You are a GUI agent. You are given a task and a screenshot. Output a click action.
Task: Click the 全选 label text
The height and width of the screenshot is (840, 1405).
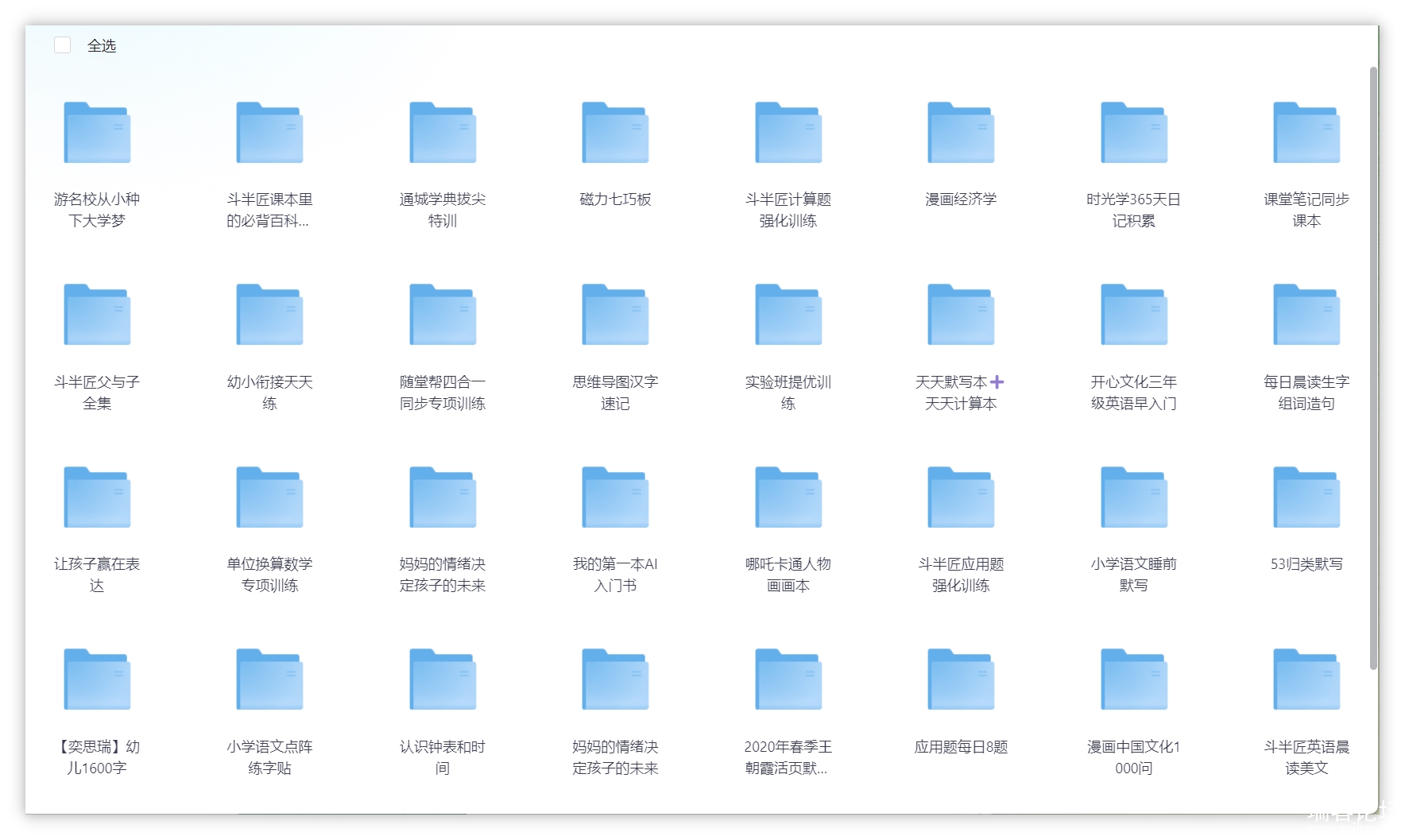(x=102, y=46)
